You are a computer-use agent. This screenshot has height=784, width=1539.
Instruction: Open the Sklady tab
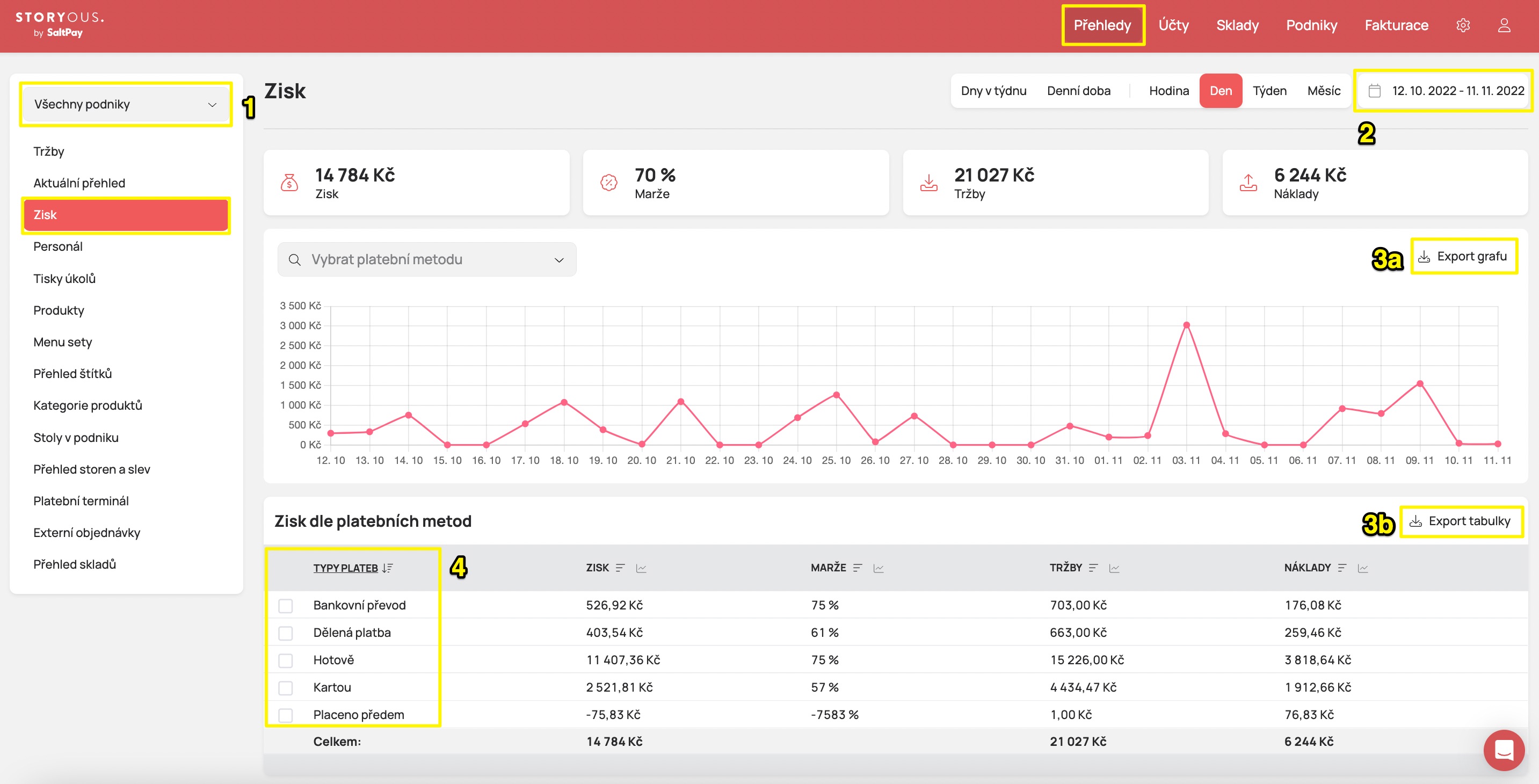tap(1237, 25)
